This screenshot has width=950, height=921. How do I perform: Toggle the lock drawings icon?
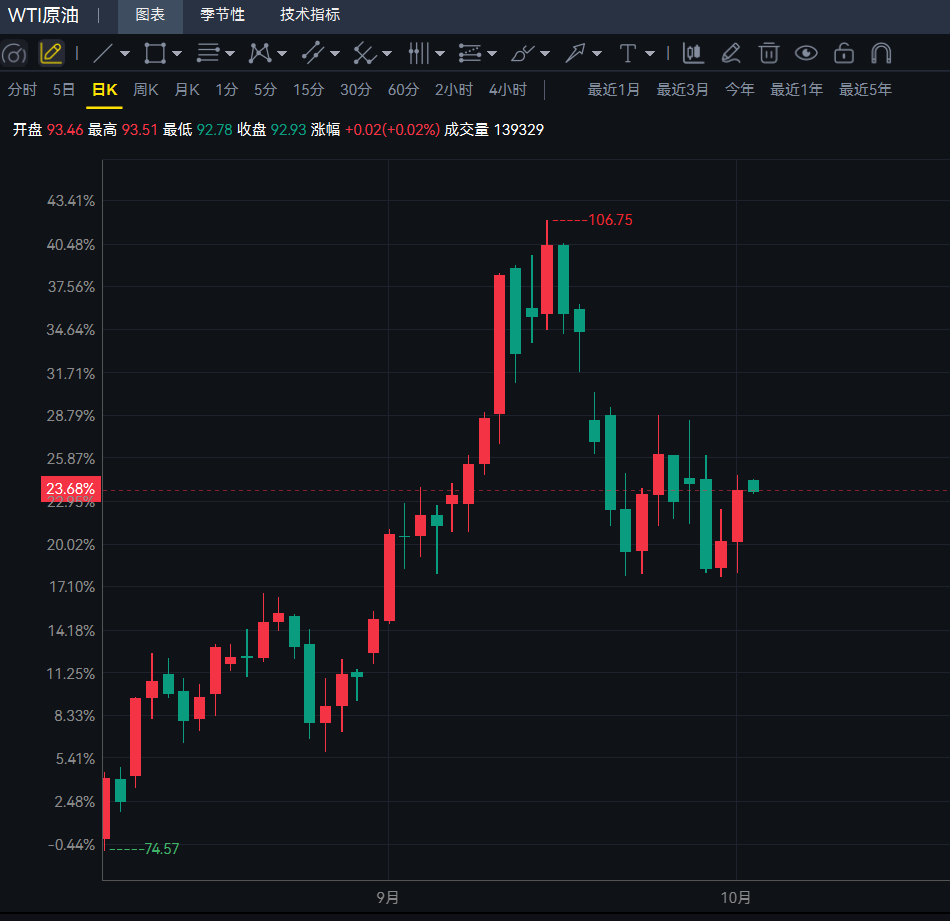[844, 53]
